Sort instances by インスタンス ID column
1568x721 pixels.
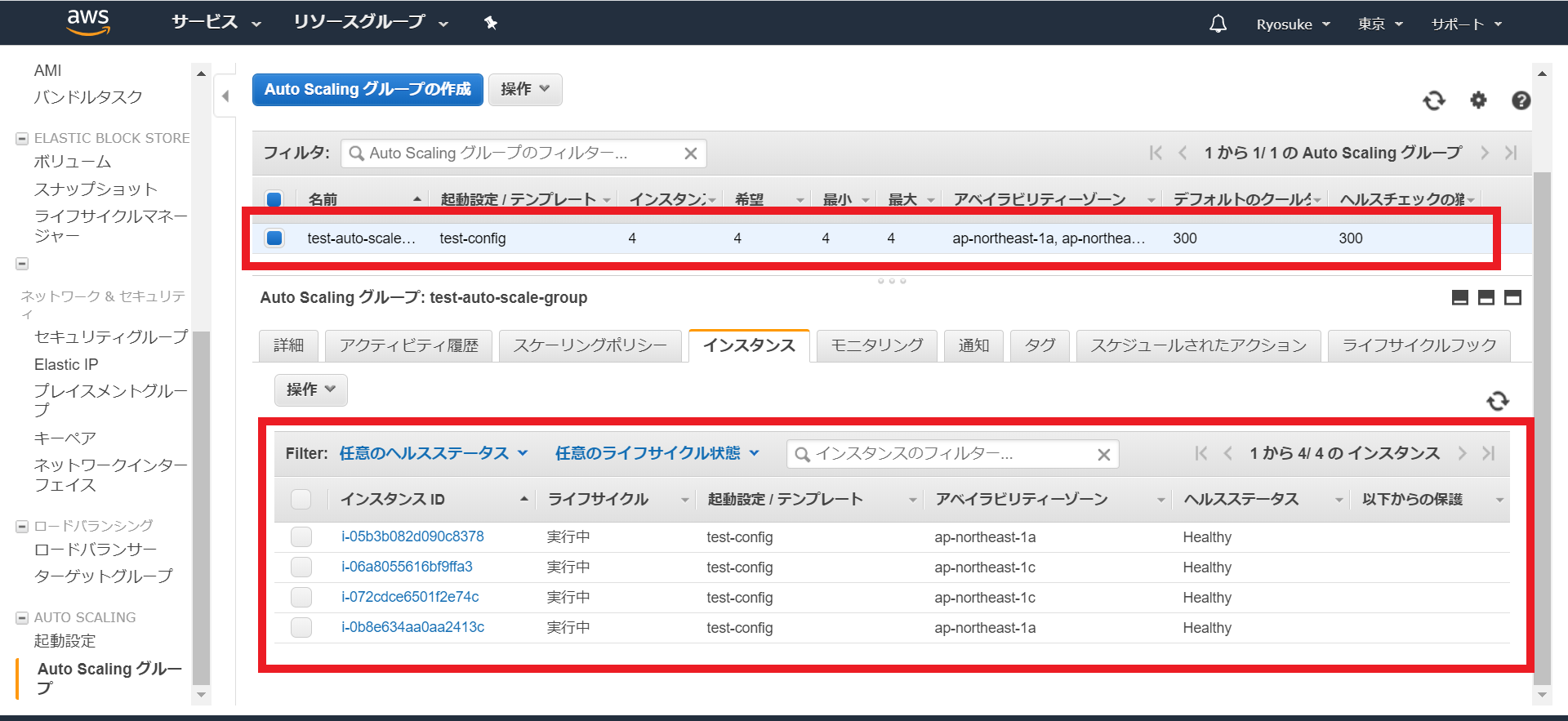click(x=433, y=499)
